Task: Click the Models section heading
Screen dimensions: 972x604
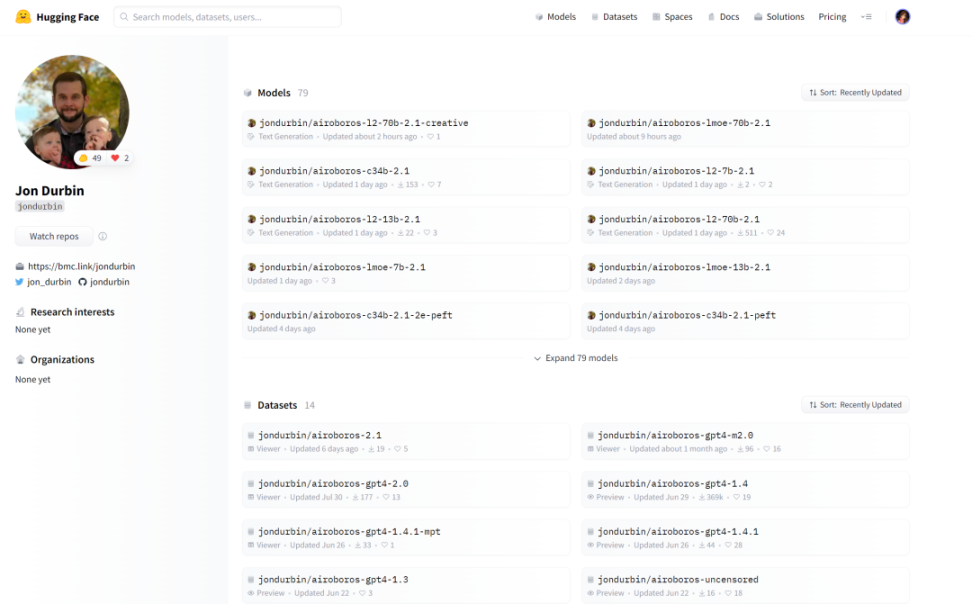Action: point(274,92)
